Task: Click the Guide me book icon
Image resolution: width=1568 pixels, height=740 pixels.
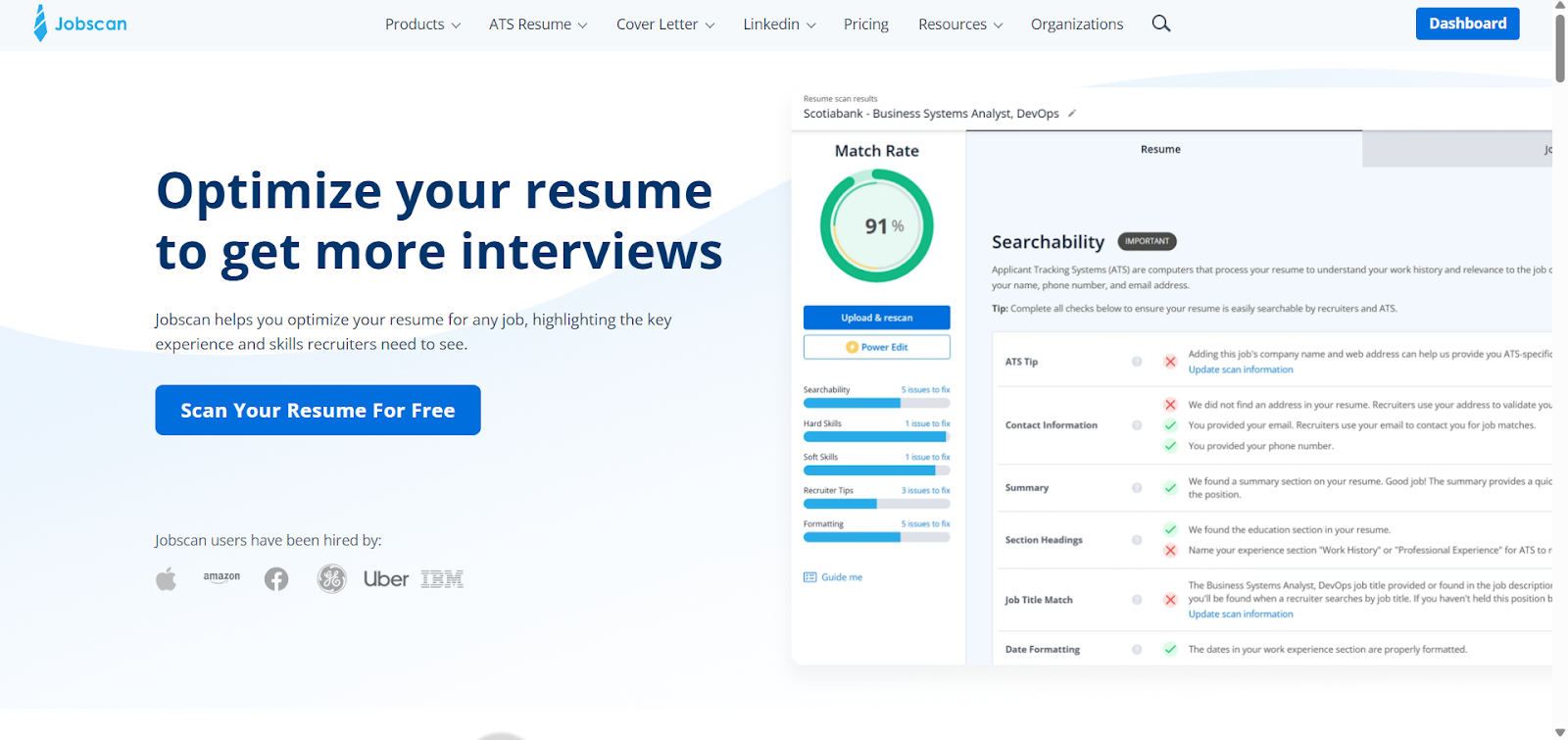Action: click(809, 577)
